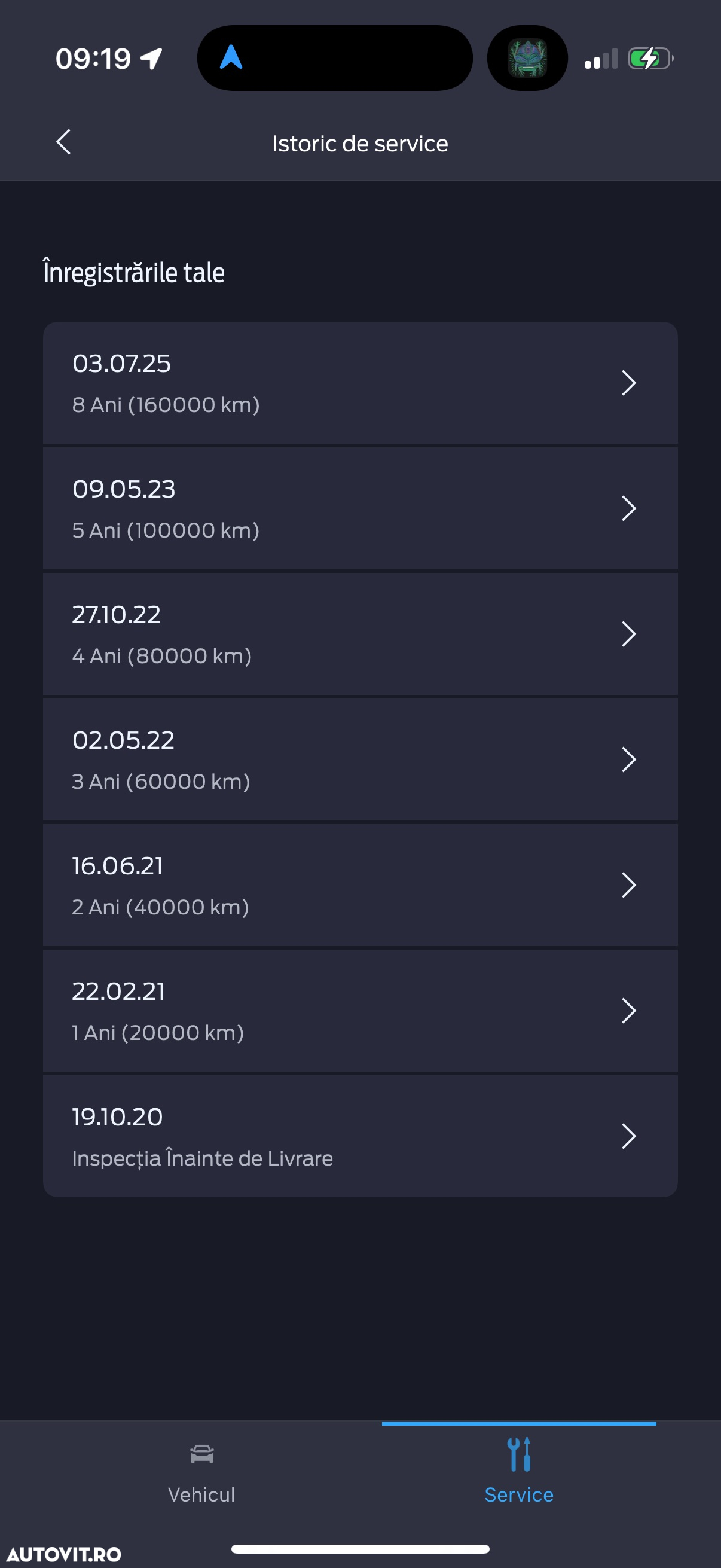Open chevron for 19.10.20 delivery inspection
This screenshot has width=721, height=1568.
[628, 1136]
